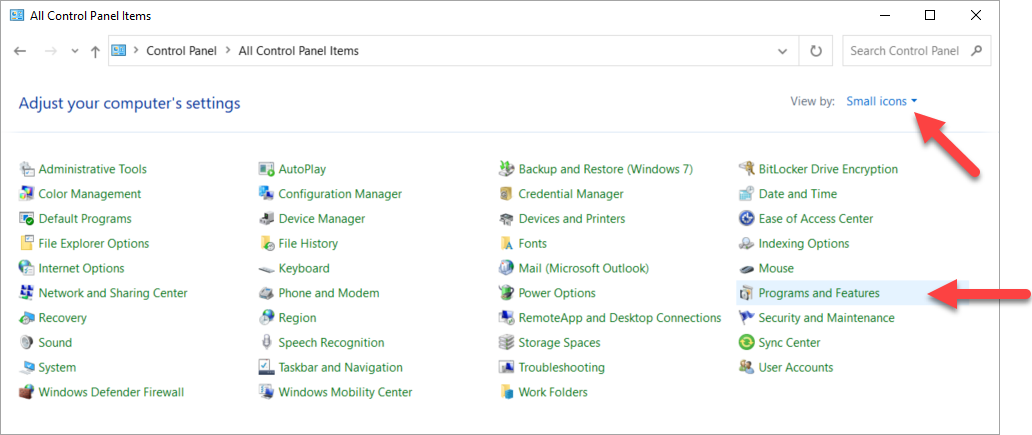Screen dimensions: 1032x435
Task: Navigate up one level with Up arrow
Action: [95, 51]
